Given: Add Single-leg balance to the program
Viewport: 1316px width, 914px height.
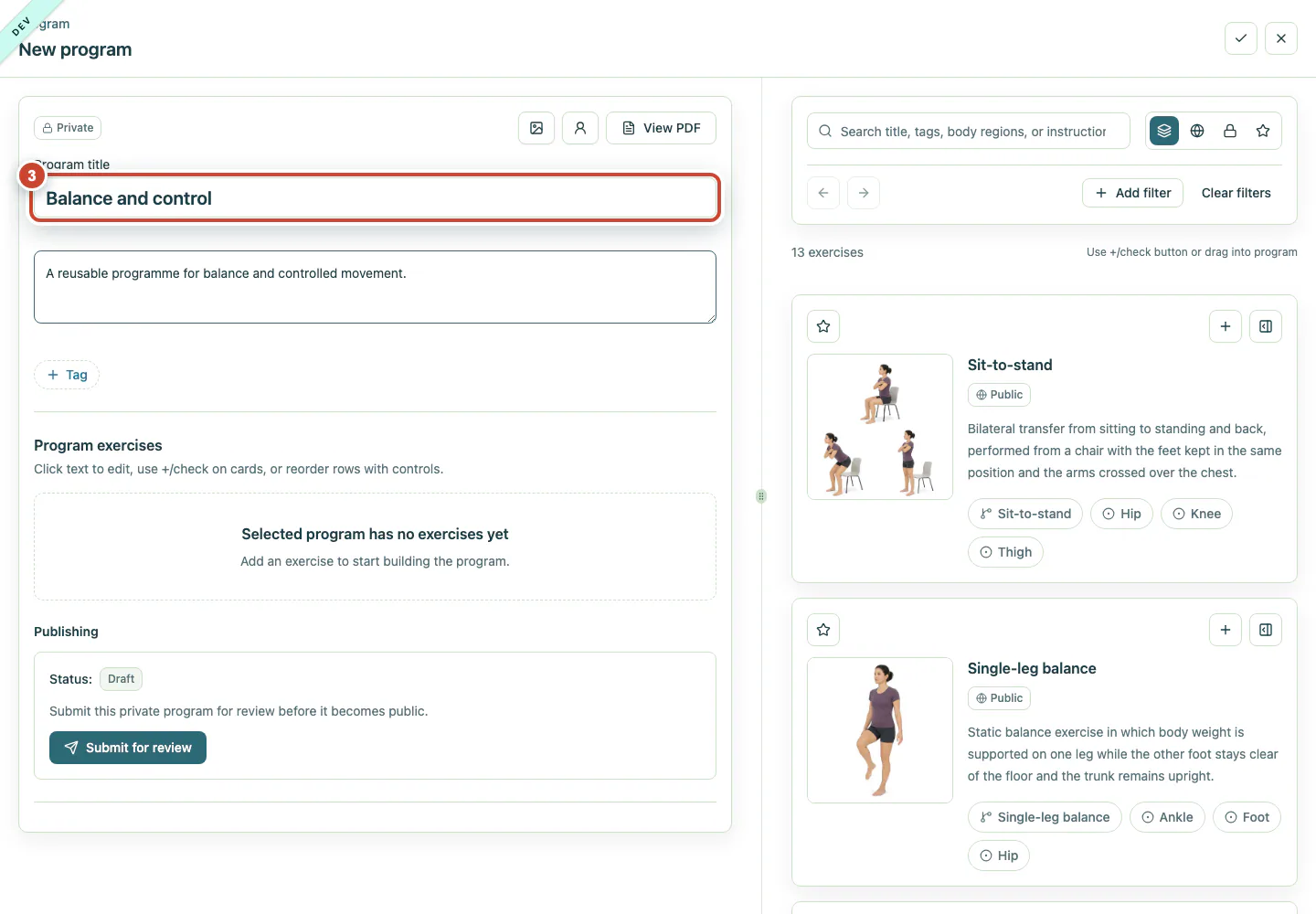Looking at the screenshot, I should pos(1226,630).
